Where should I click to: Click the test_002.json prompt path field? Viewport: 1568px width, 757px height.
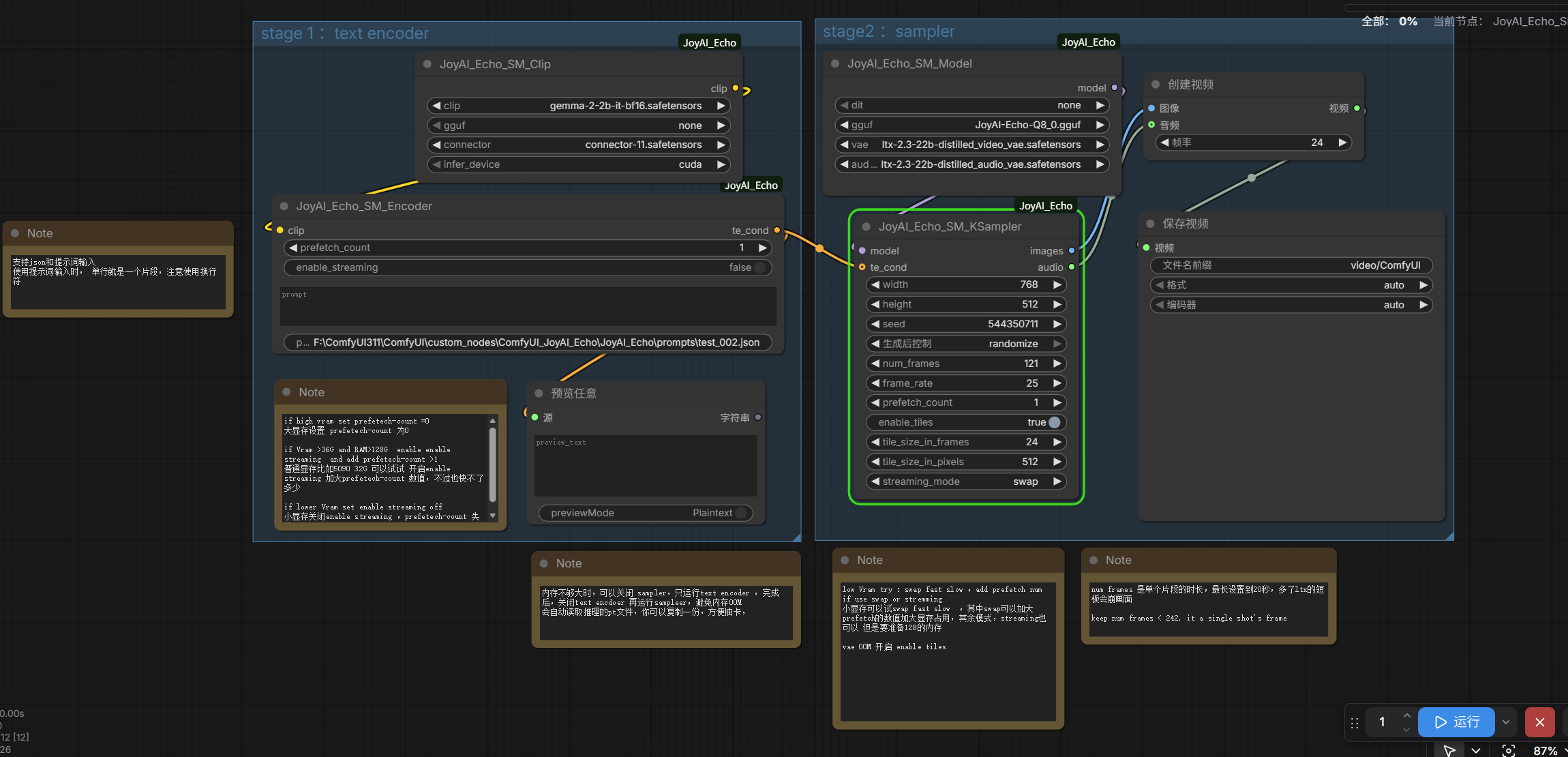(528, 342)
